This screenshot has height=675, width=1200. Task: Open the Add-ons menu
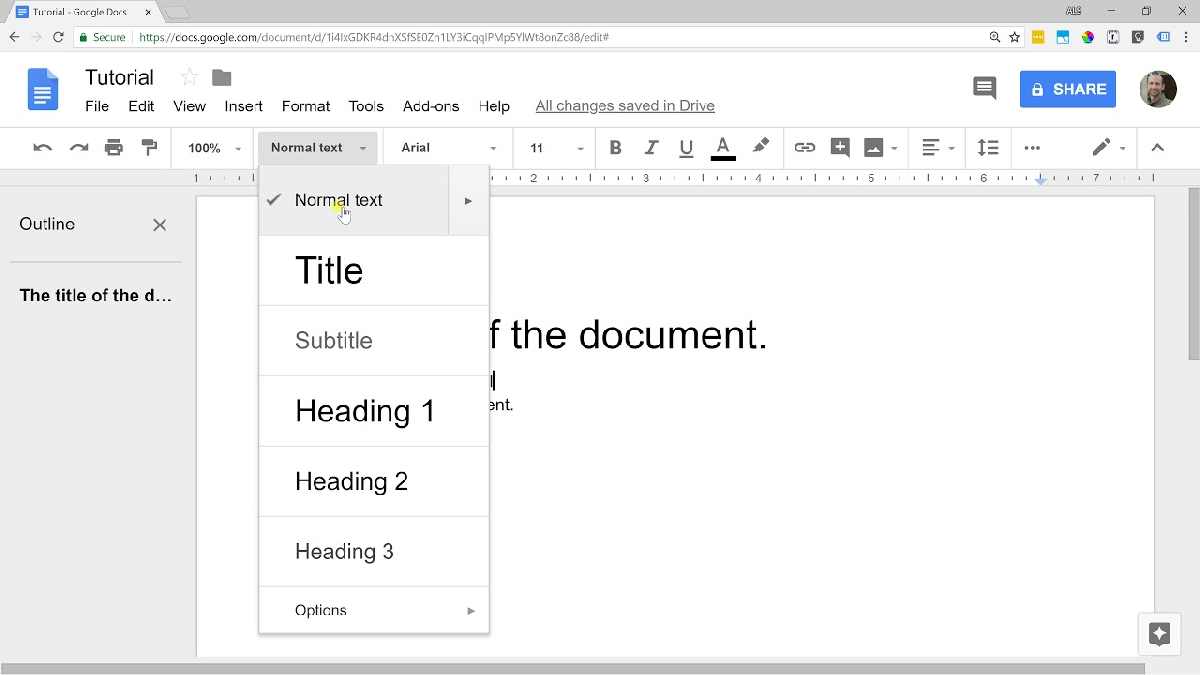click(431, 106)
